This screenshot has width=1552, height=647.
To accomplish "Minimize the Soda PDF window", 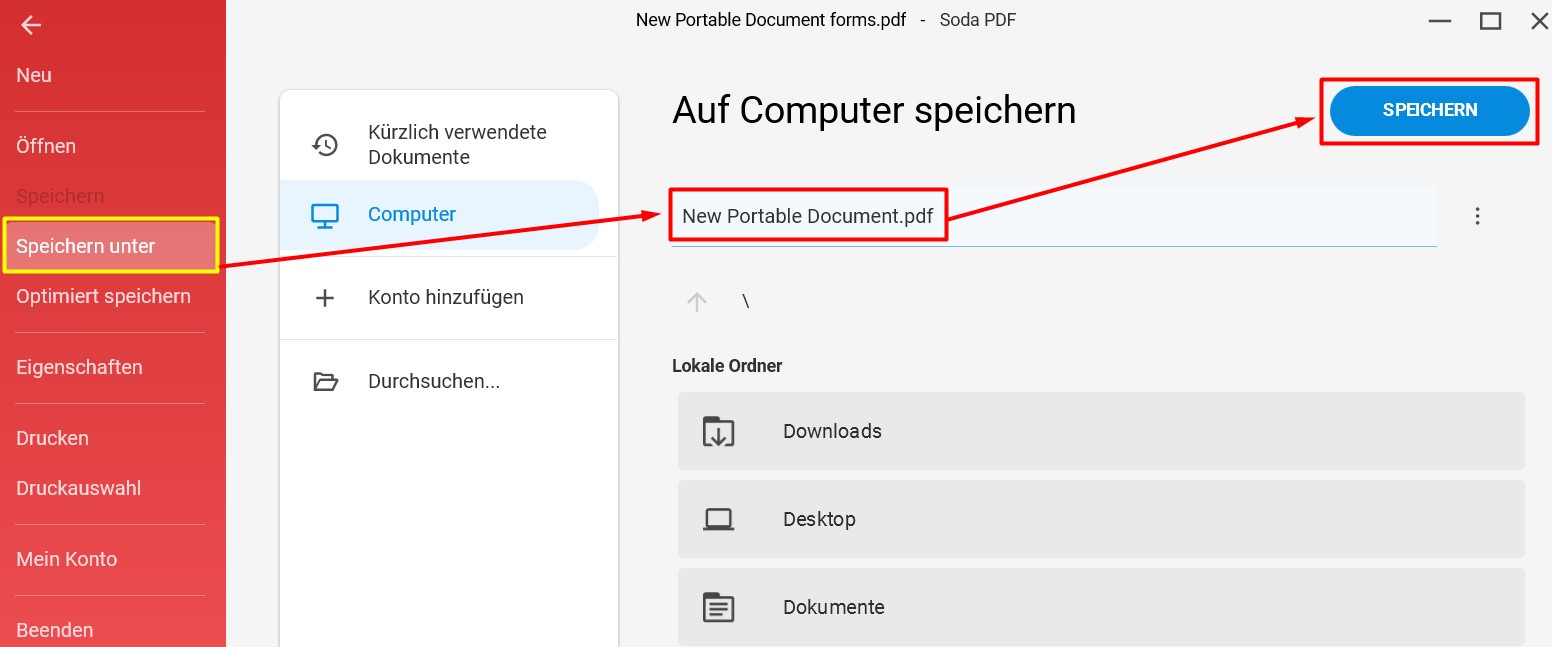I will pos(1441,20).
